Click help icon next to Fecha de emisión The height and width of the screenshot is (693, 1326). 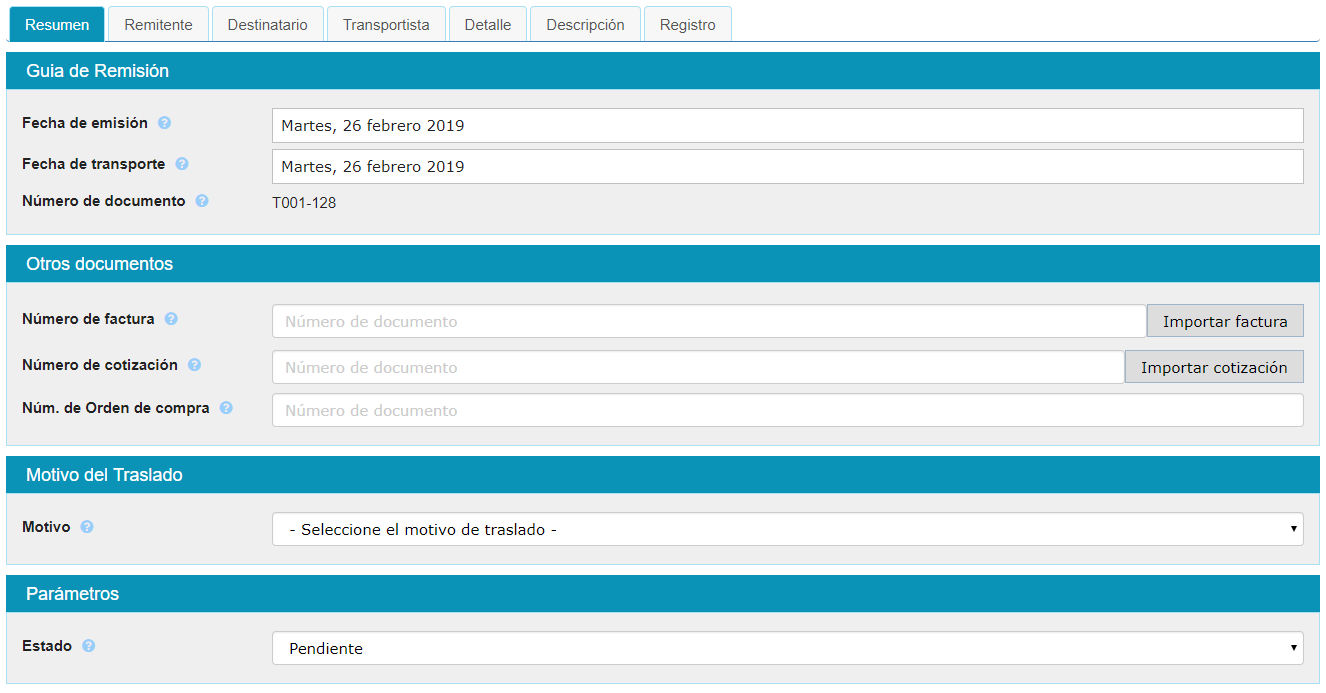(165, 123)
